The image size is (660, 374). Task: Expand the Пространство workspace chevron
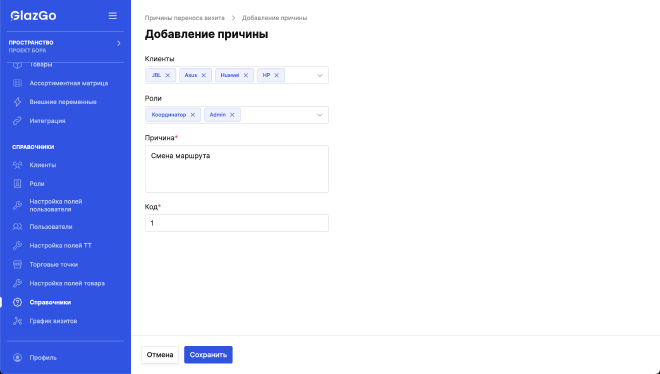(x=119, y=43)
